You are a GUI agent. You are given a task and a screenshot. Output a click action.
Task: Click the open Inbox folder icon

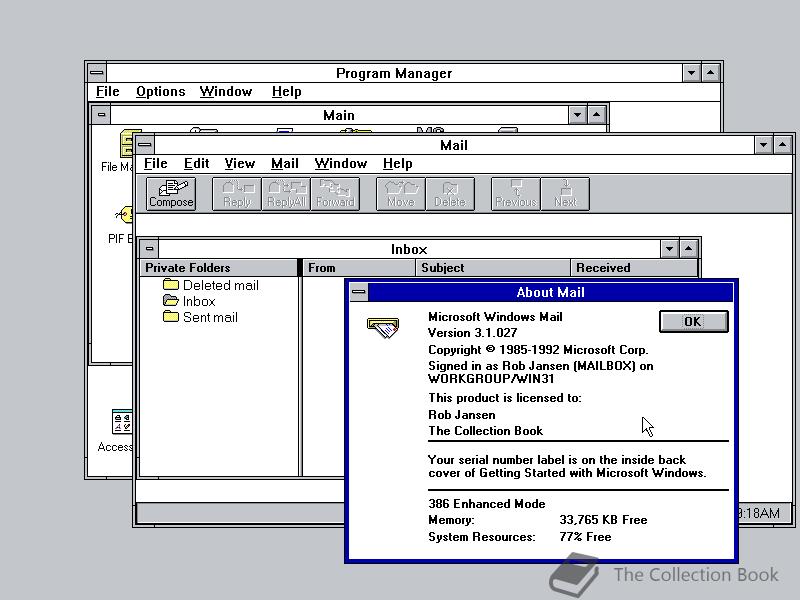[170, 301]
